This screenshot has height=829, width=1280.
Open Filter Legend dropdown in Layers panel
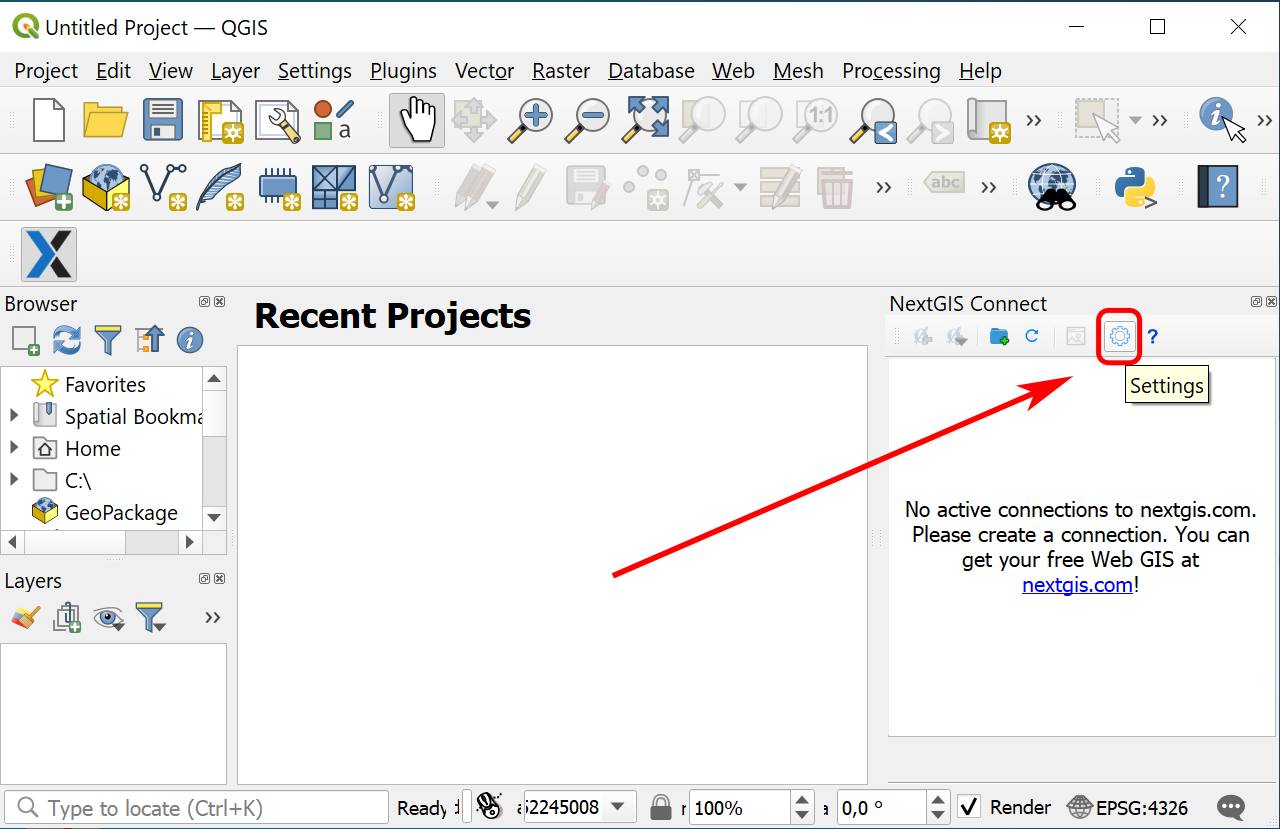click(x=151, y=617)
